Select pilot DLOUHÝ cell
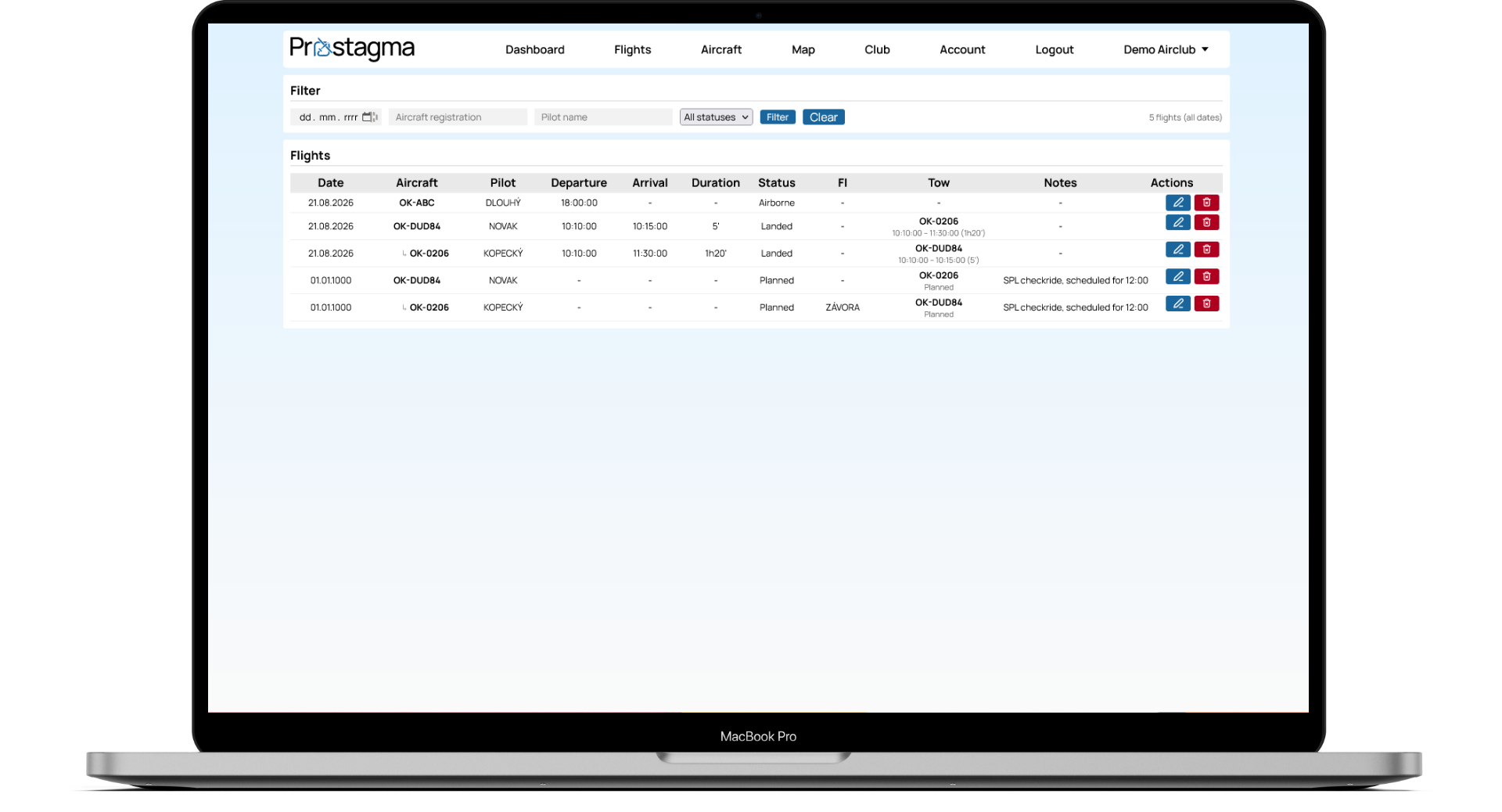1502x812 pixels. pos(502,203)
